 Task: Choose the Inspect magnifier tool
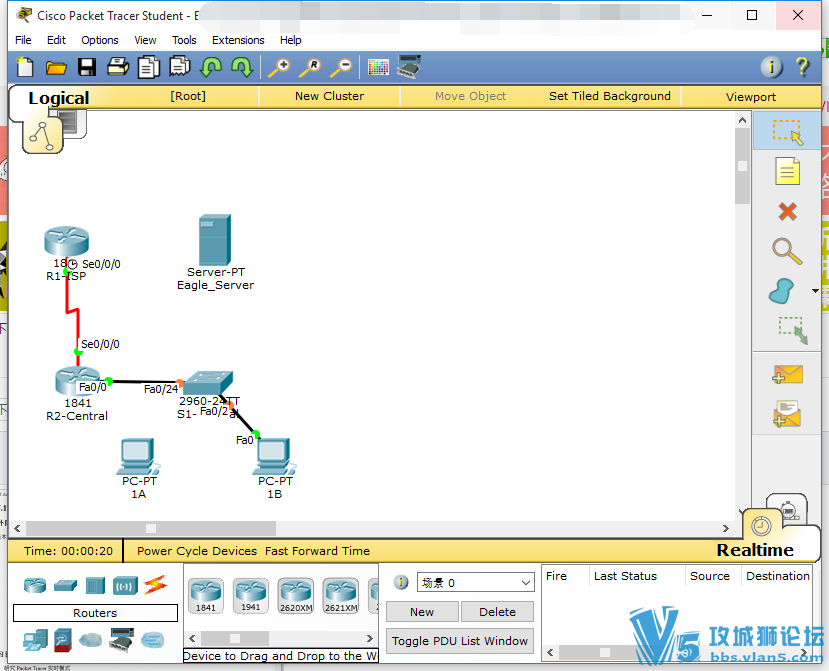[x=787, y=251]
